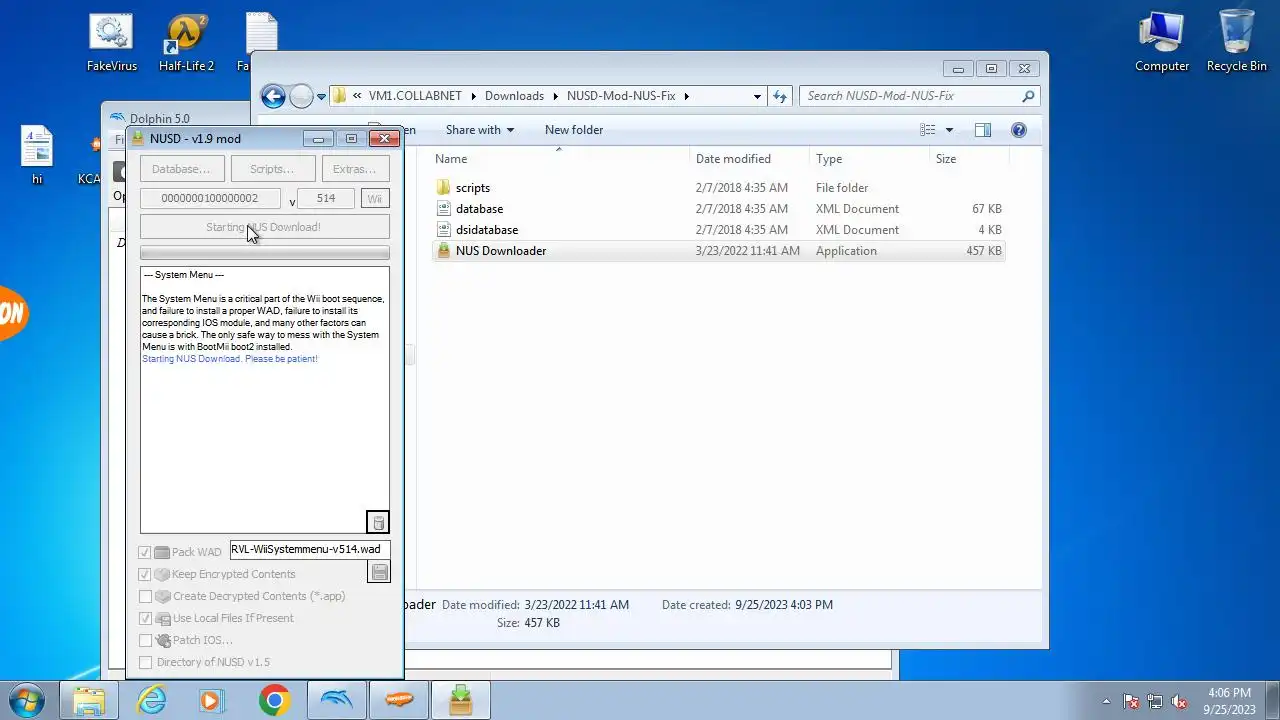Click the save WAD location disk icon
Screen dimensions: 1280x720
point(379,572)
